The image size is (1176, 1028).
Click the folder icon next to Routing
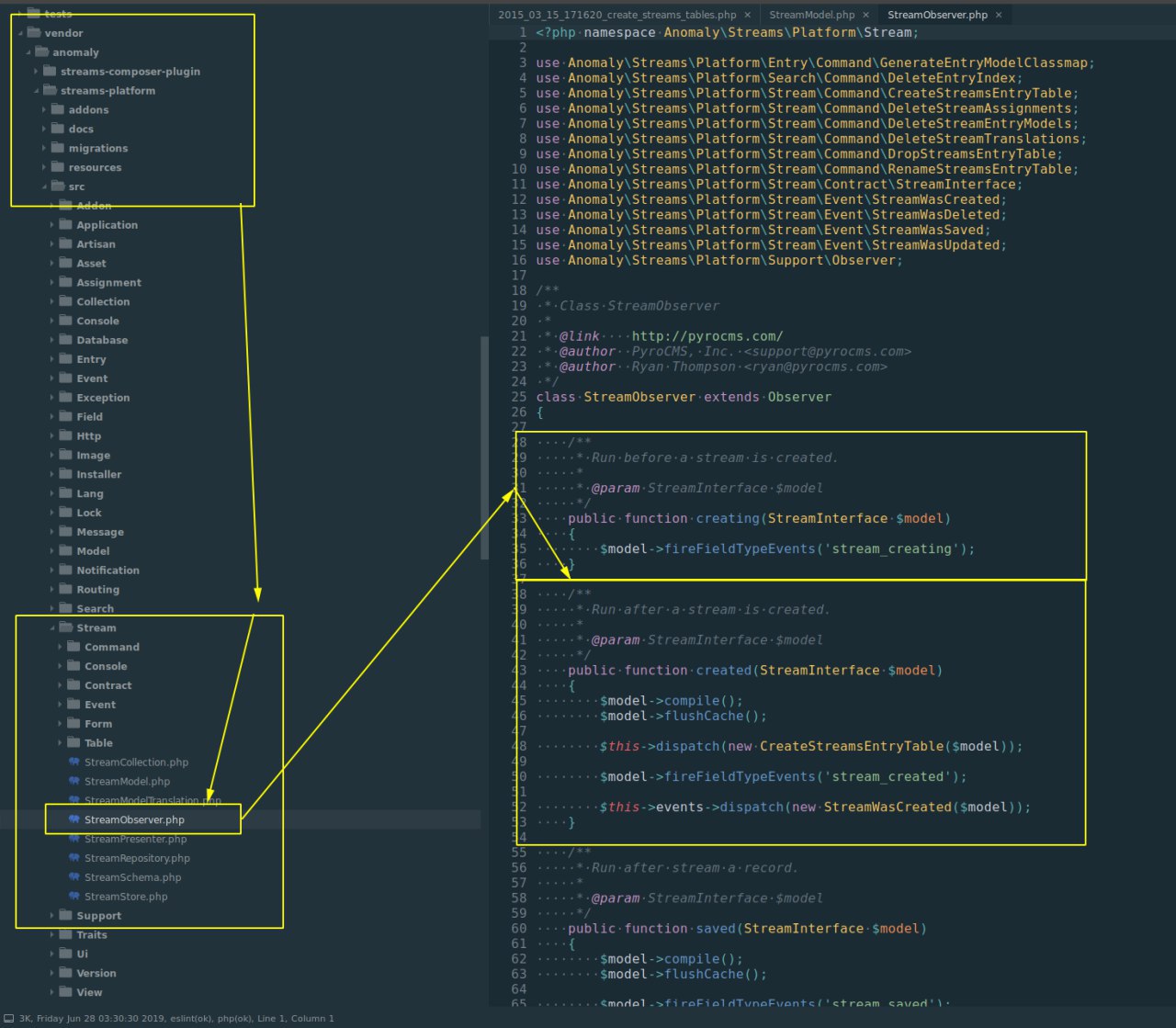(x=65, y=590)
